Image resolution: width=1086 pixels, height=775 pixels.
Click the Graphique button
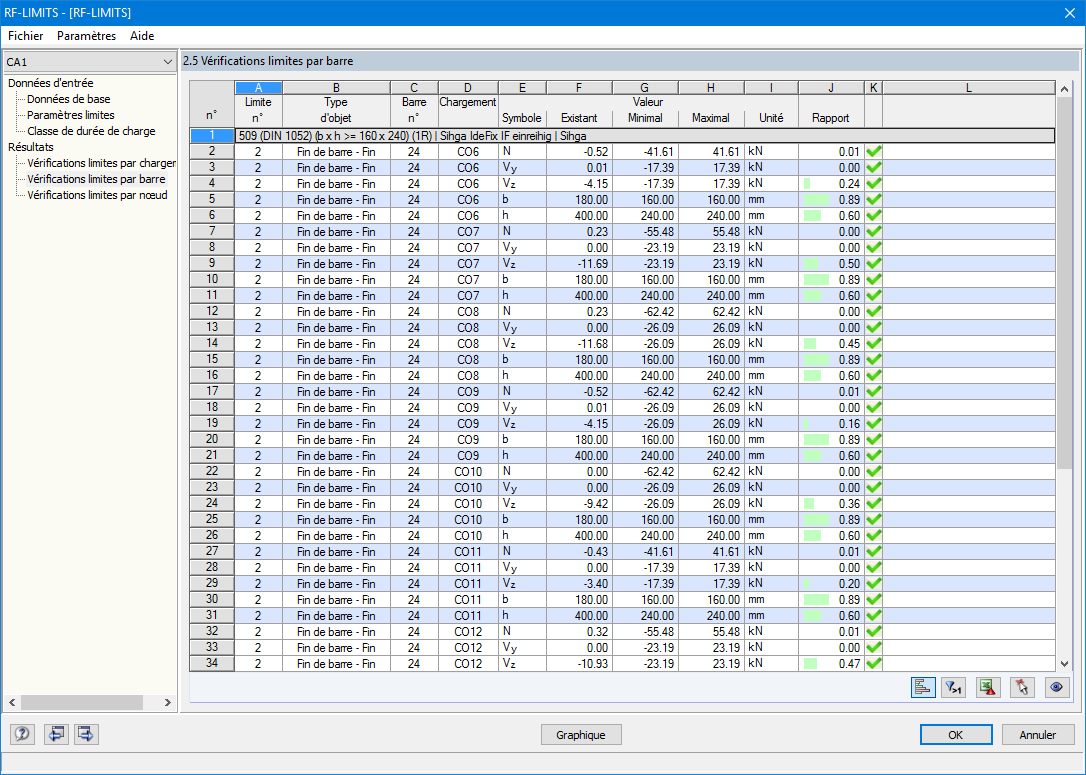[x=580, y=735]
